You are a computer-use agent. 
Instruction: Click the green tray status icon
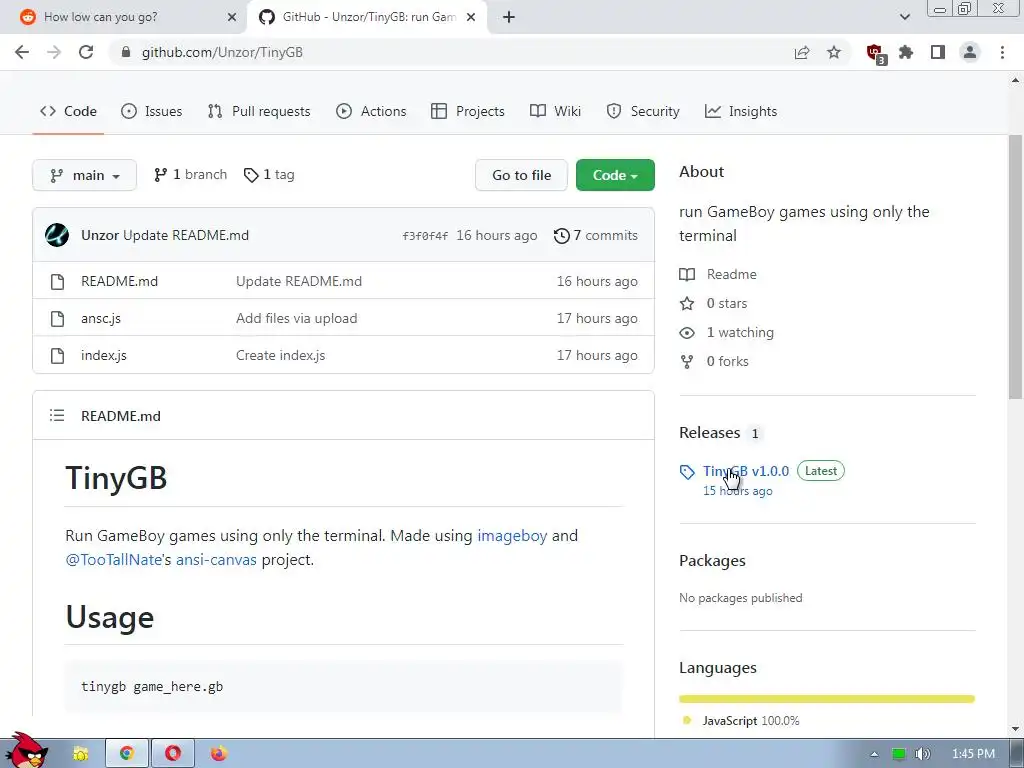(899, 755)
